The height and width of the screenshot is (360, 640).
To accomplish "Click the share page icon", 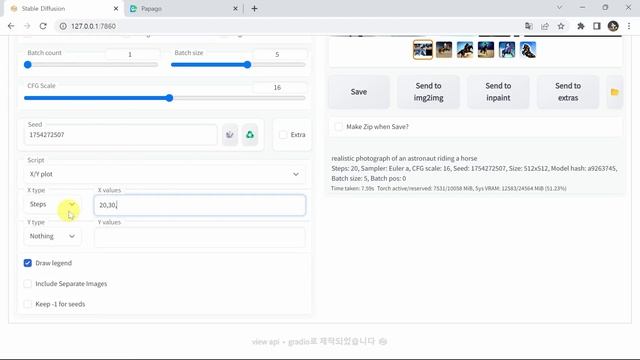I will 545,26.
